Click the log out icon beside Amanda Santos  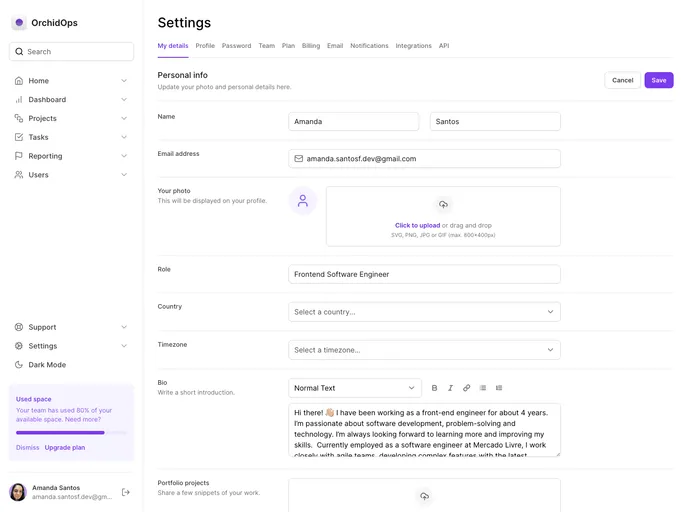126,492
